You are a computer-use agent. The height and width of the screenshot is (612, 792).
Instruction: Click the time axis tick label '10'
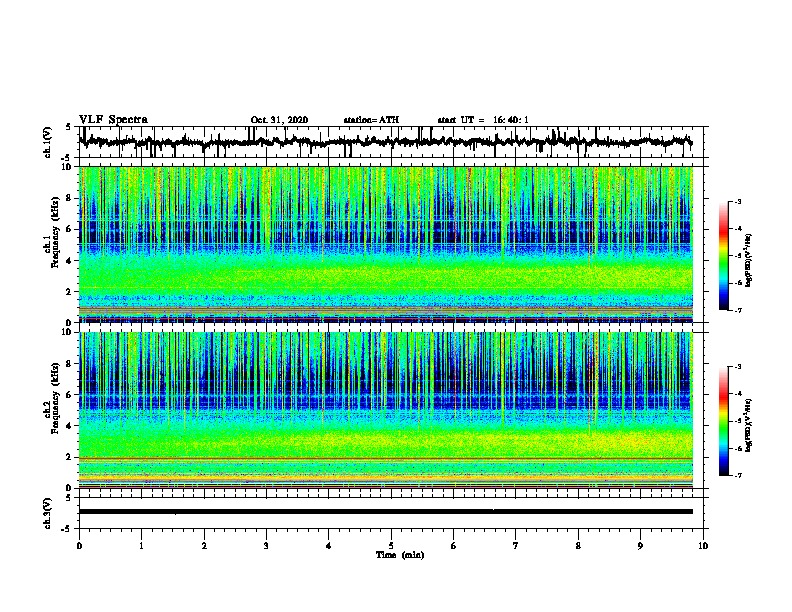(703, 546)
